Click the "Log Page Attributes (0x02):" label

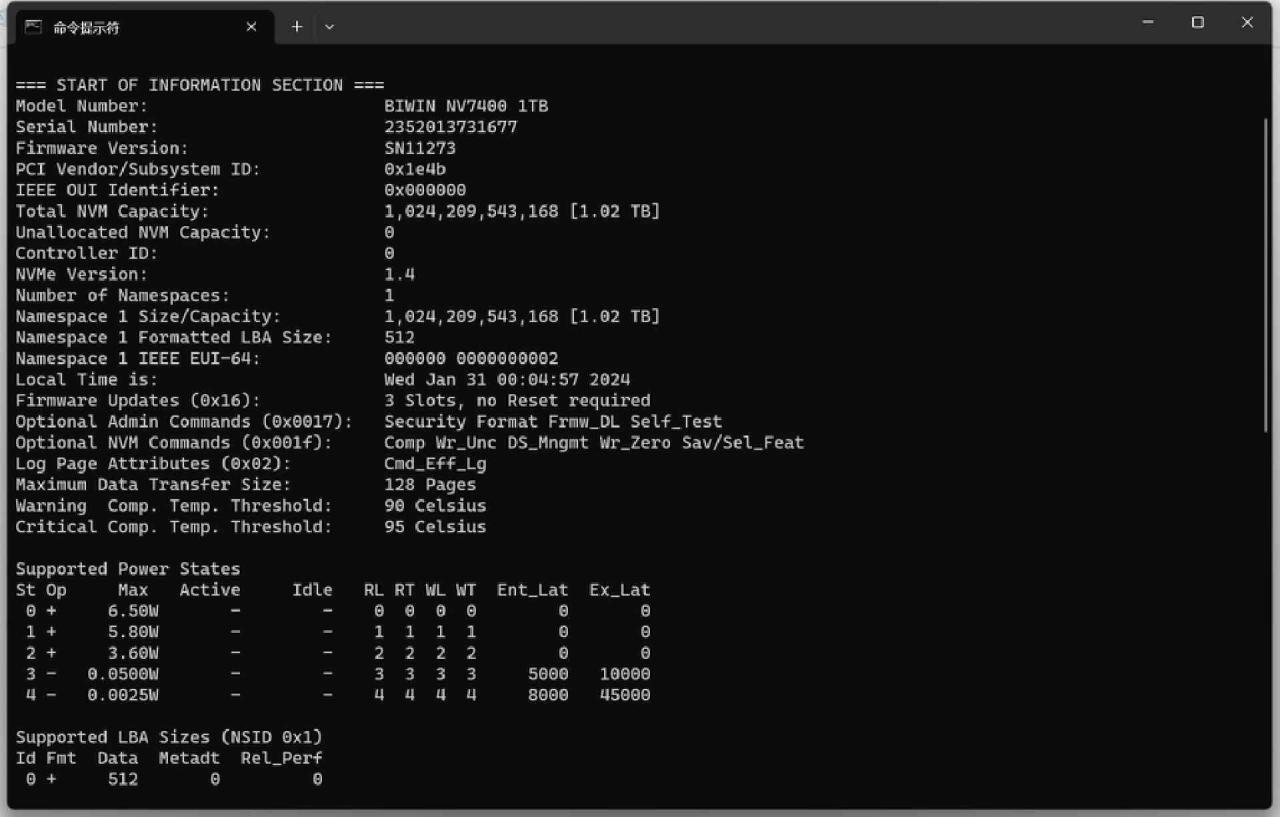(154, 463)
